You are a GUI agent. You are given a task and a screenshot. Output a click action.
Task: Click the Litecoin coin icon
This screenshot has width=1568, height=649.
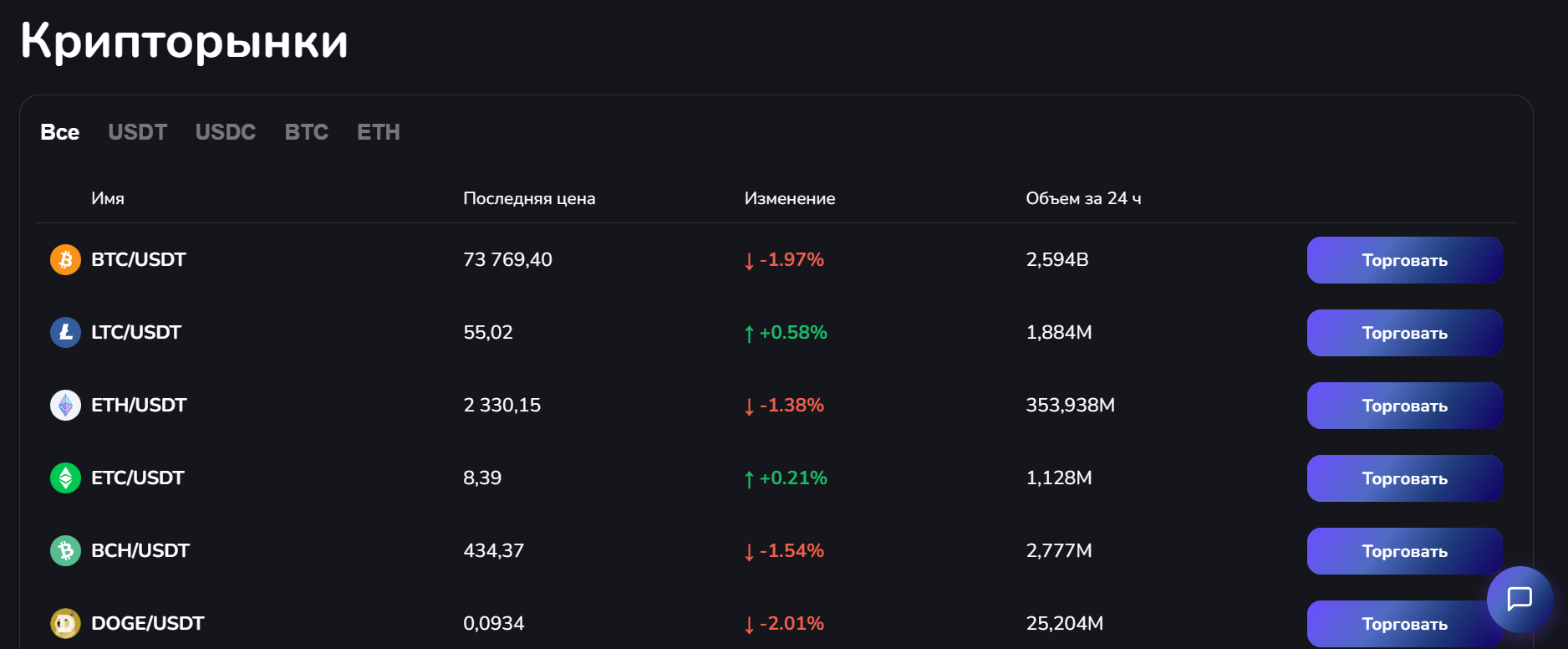[x=65, y=333]
